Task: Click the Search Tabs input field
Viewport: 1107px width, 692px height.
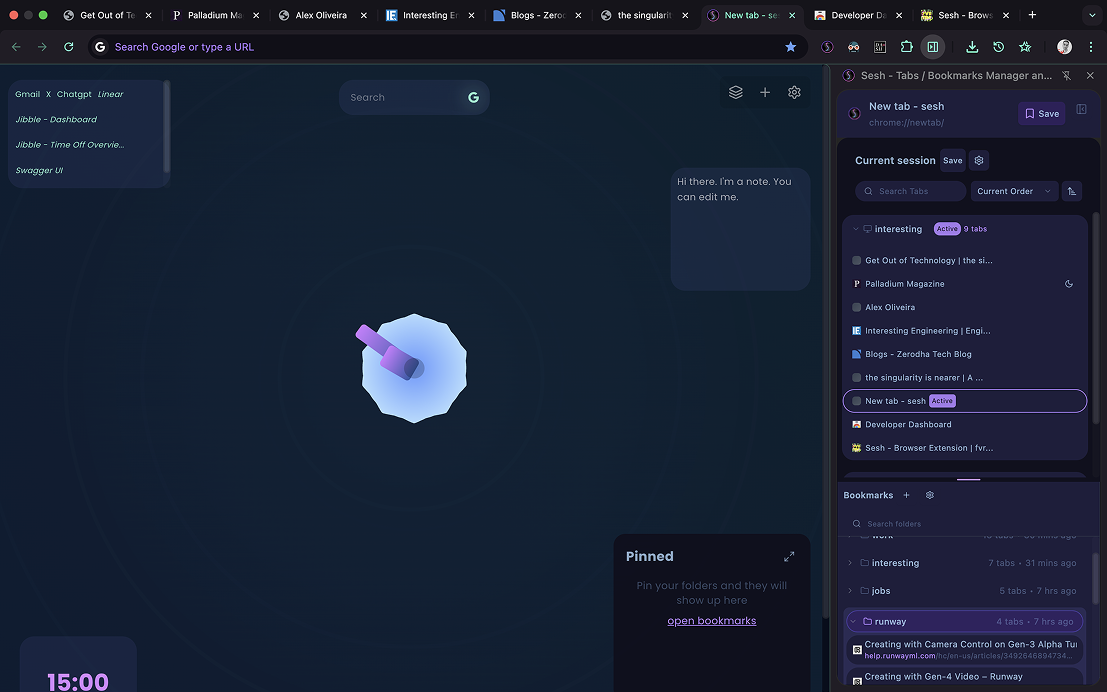Action: [x=911, y=191]
